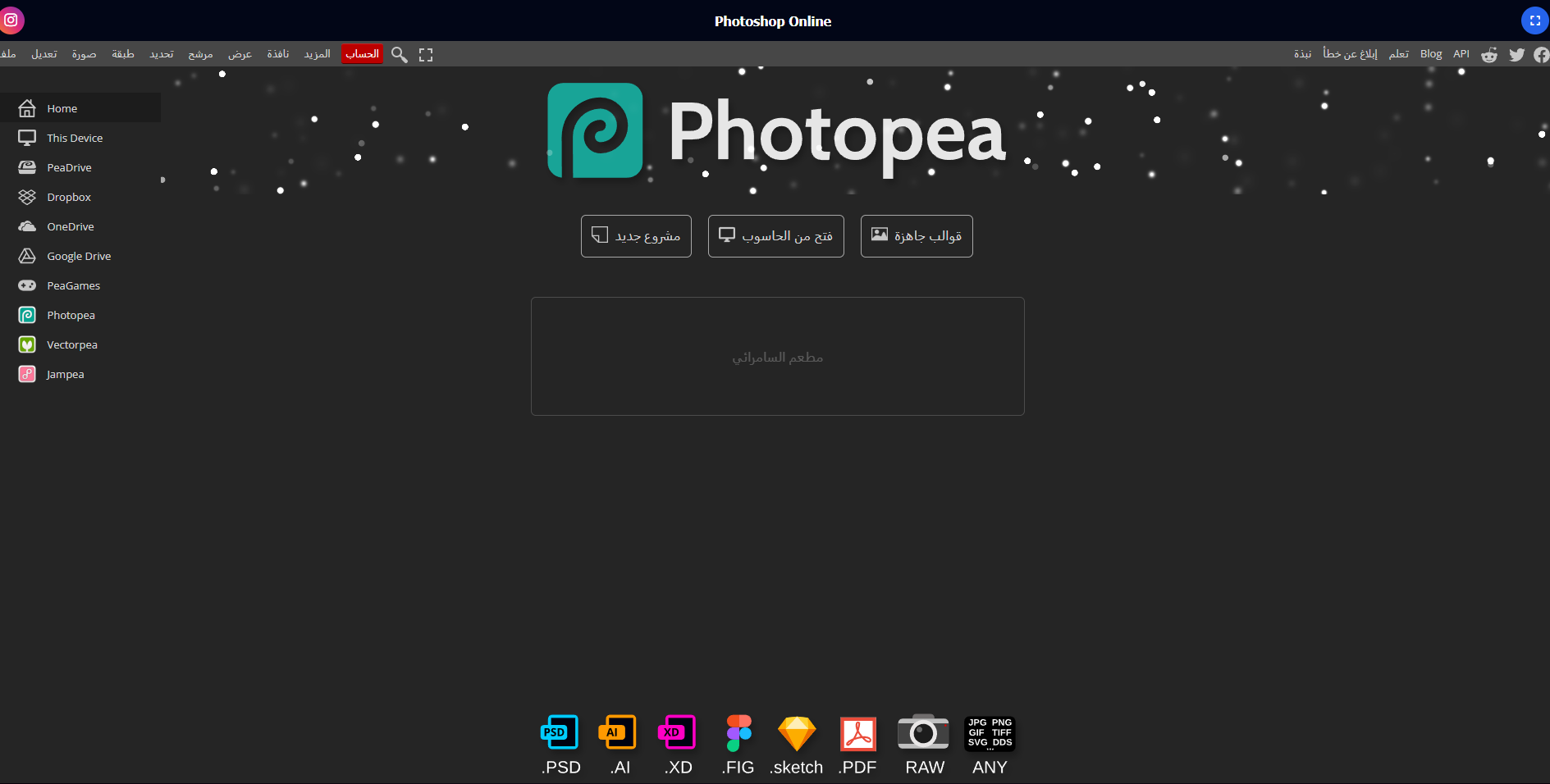Open the search magnifier icon

click(x=399, y=55)
